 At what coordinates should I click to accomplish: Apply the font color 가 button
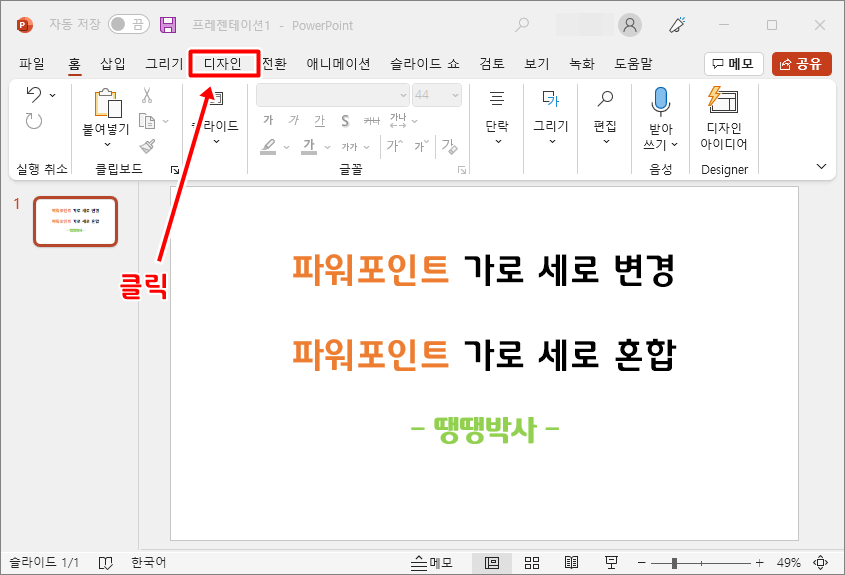tap(309, 146)
